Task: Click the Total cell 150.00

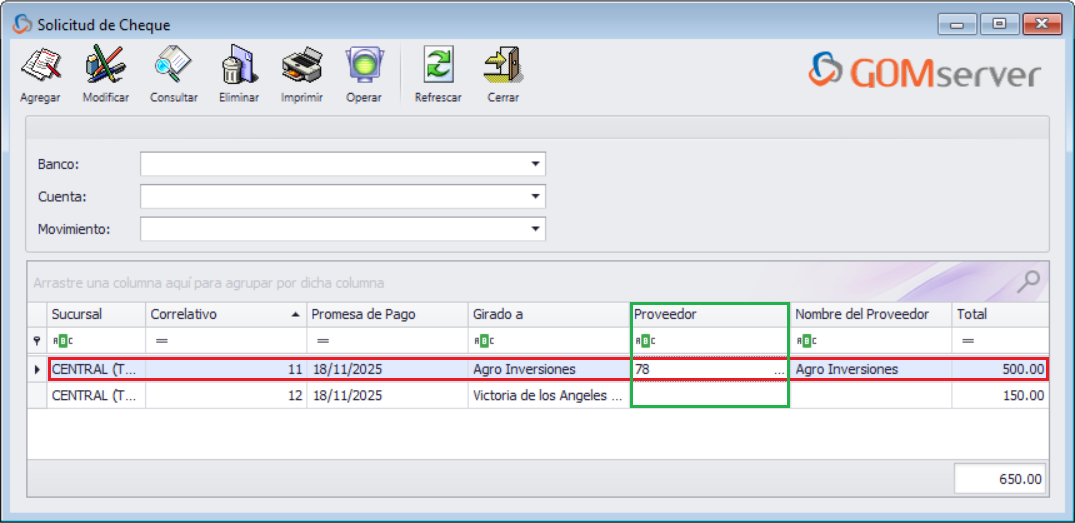Action: click(x=1000, y=396)
